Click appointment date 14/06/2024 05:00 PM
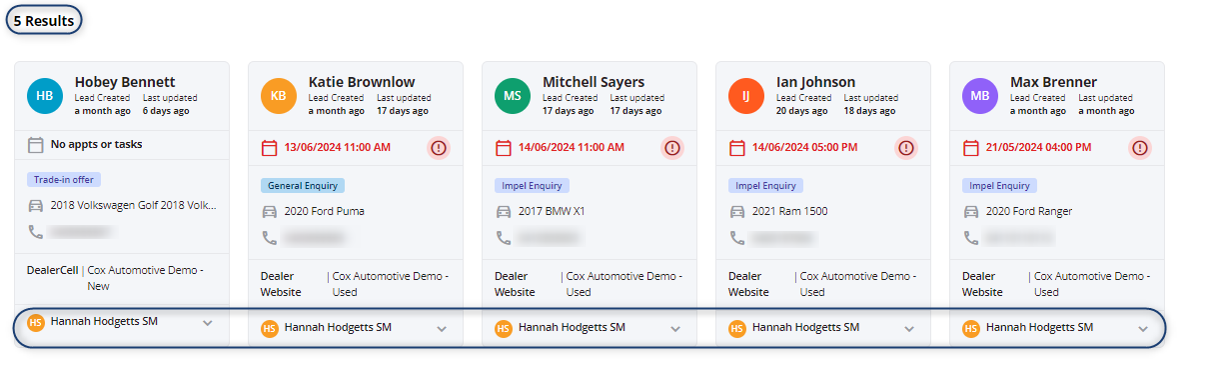The image size is (1207, 365). click(806, 148)
